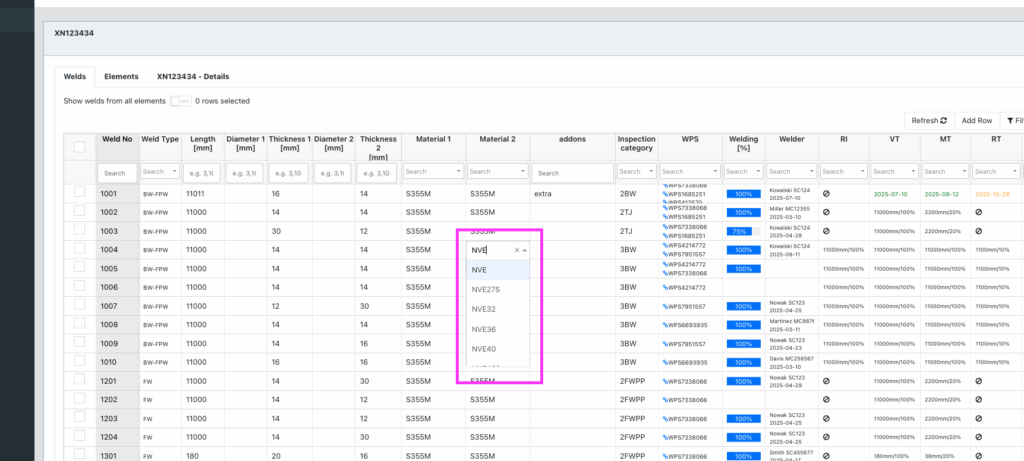Click the funnel filter icon
The width and height of the screenshot is (1024, 461).
1010,120
